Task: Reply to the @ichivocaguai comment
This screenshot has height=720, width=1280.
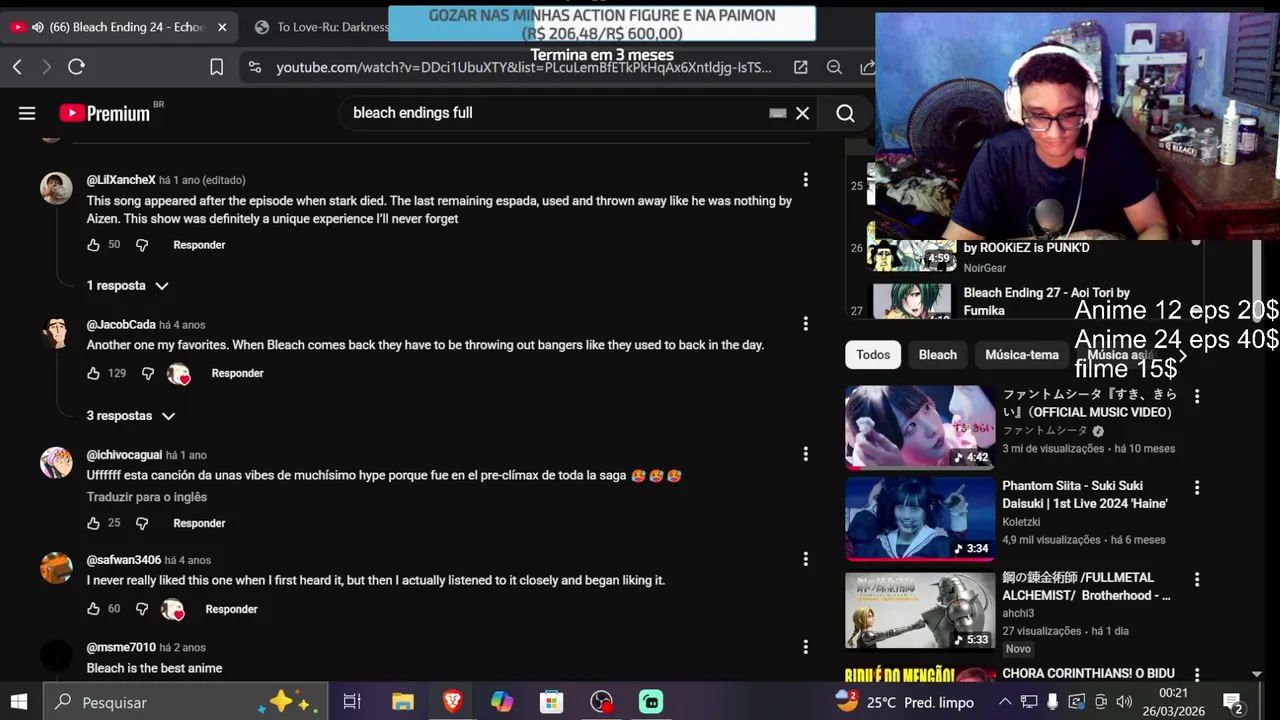Action: pos(199,523)
